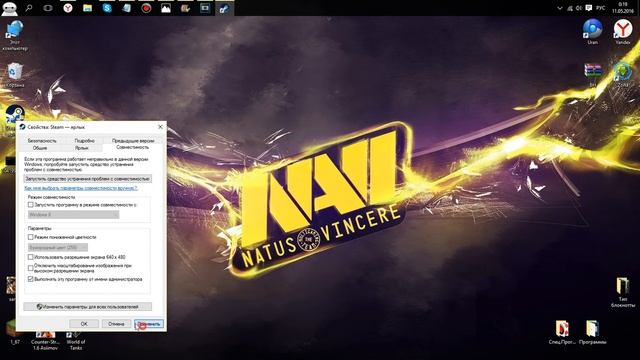The height and width of the screenshot is (360, 640).
Task: Open link on choosing compatibility settings manually
Action: coord(81,188)
